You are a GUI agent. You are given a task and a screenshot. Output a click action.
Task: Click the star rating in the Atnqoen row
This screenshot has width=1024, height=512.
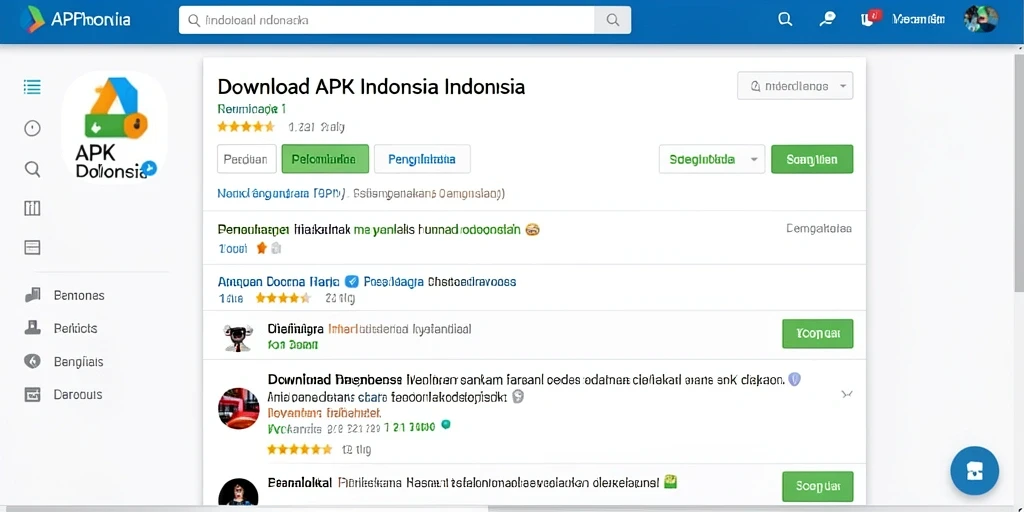283,298
